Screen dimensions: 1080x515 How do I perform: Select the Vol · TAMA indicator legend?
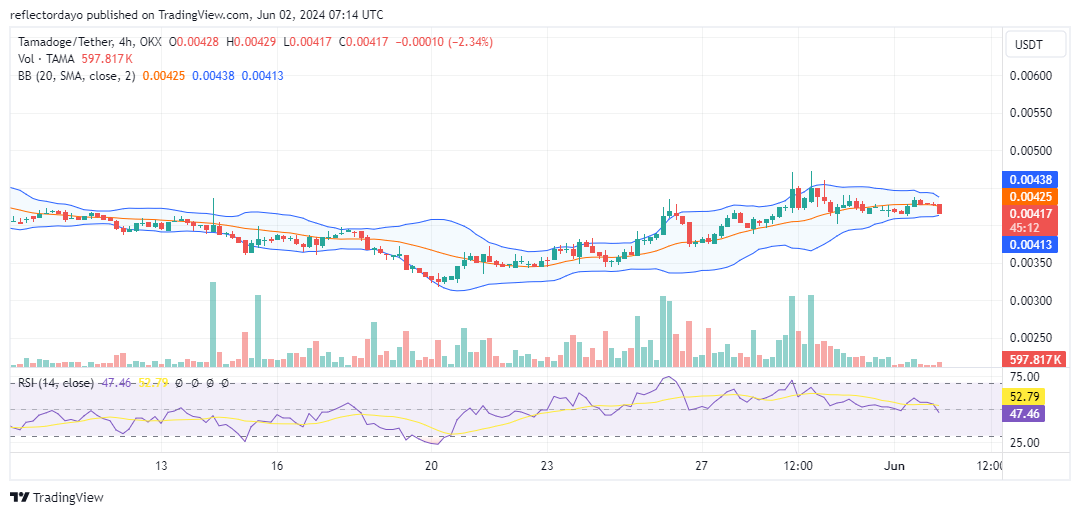(48, 59)
